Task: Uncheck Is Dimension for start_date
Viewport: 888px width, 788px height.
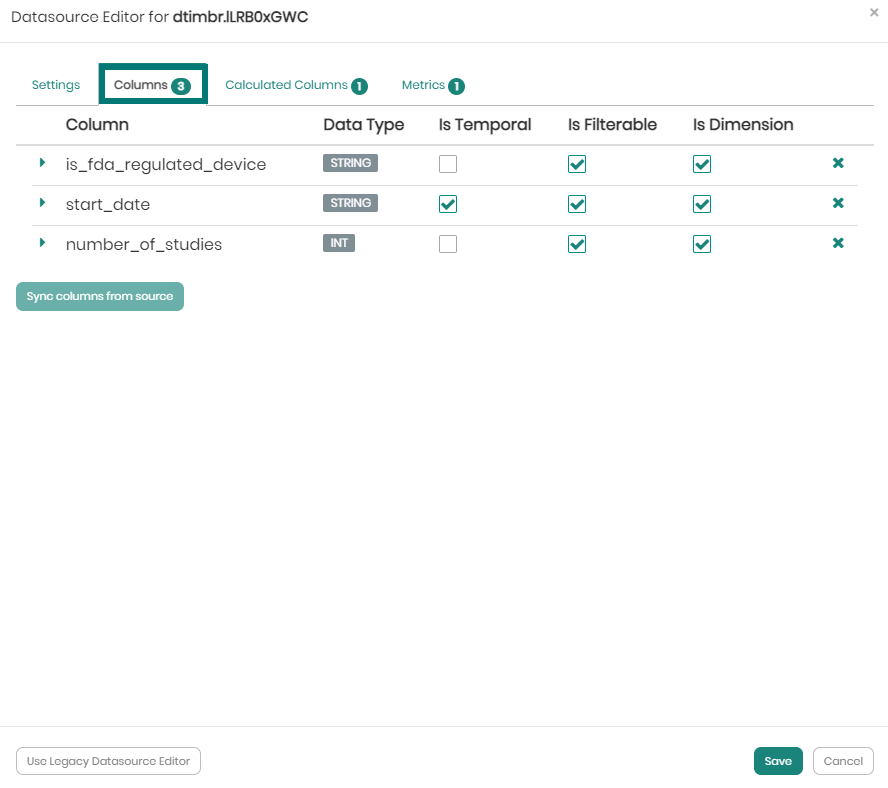Action: pyautogui.click(x=702, y=204)
